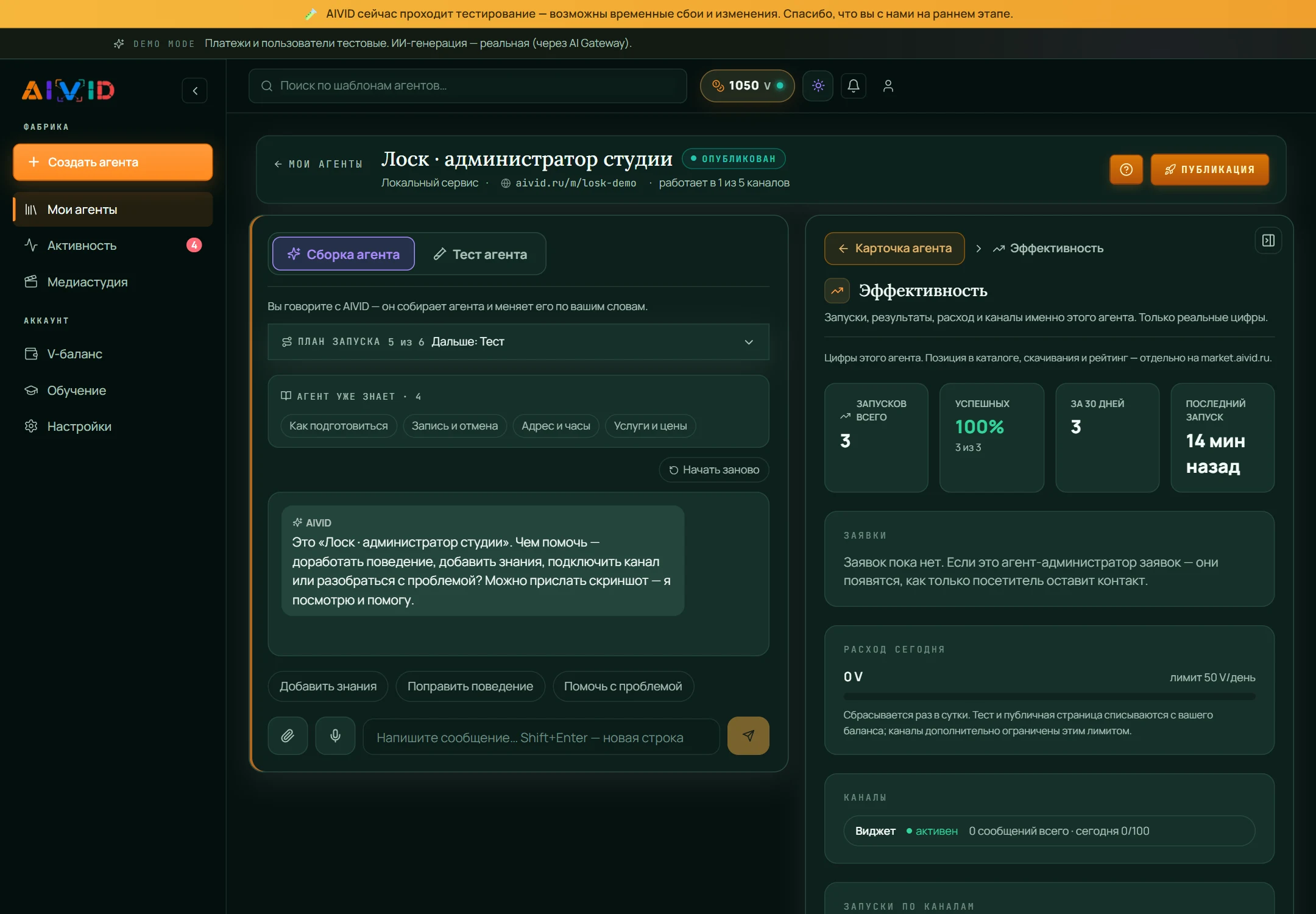Open notifications bell

pos(854,86)
